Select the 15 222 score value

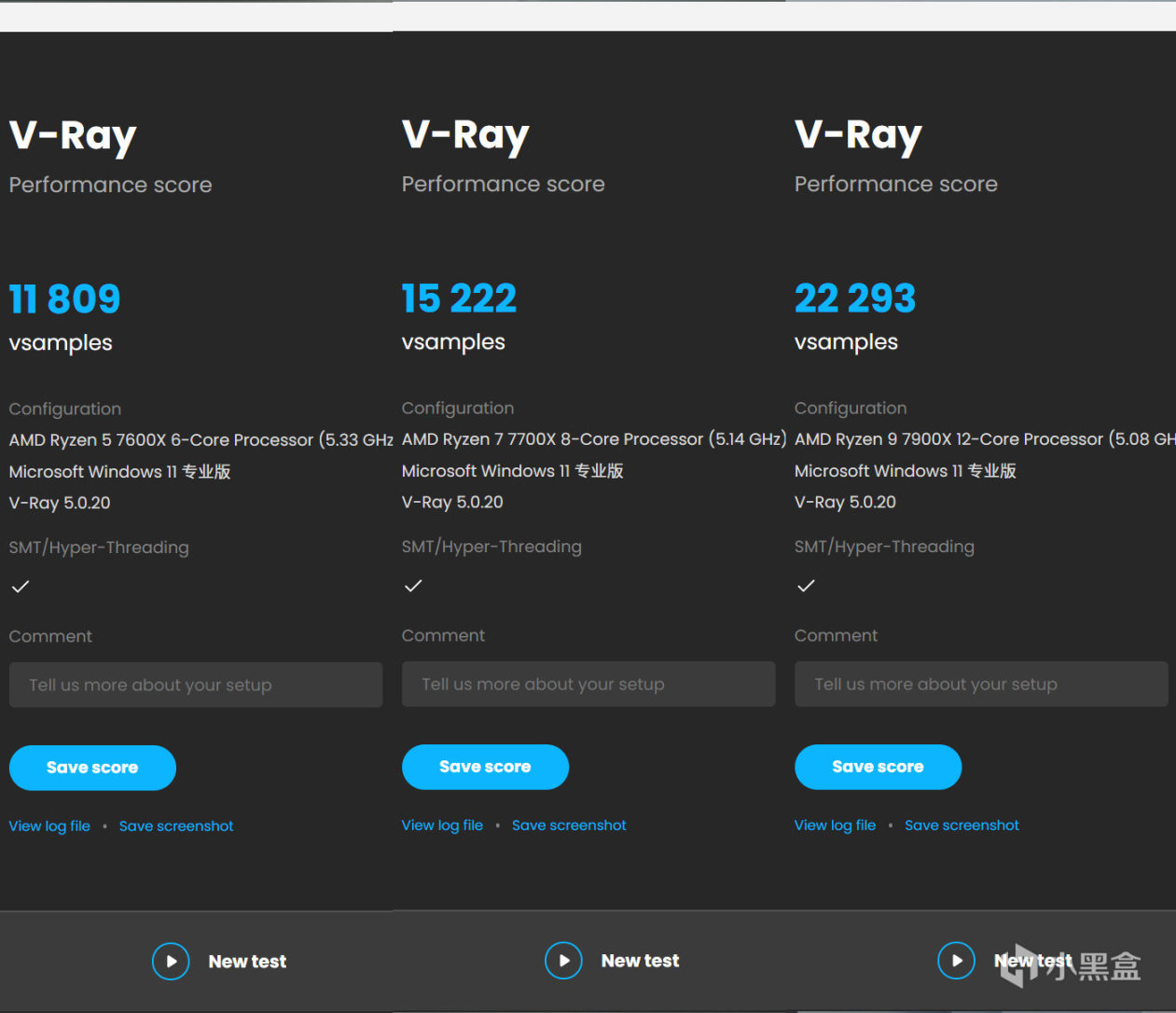[459, 298]
